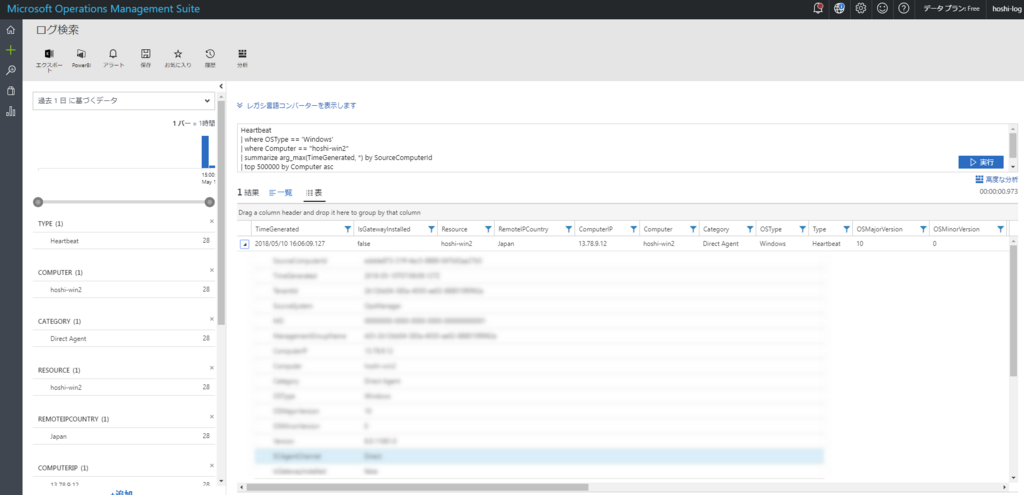This screenshot has height=495, width=1024.
Task: Open the Home icon in left sidebar
Action: pyautogui.click(x=10, y=30)
